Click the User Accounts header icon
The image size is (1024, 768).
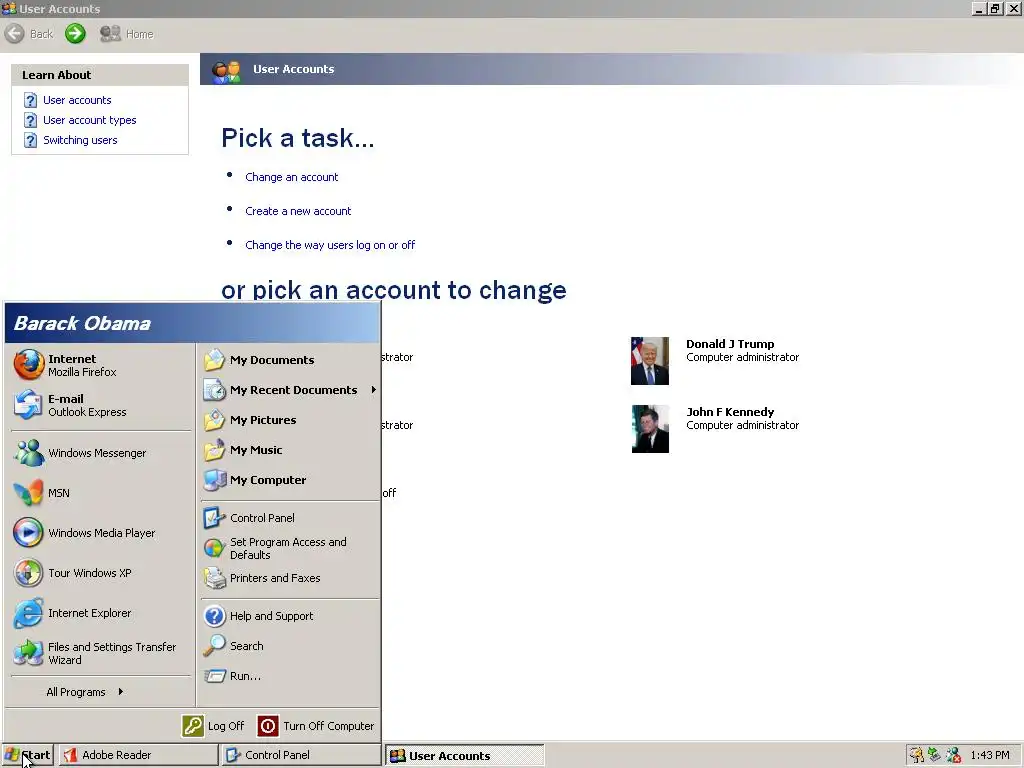pos(227,70)
